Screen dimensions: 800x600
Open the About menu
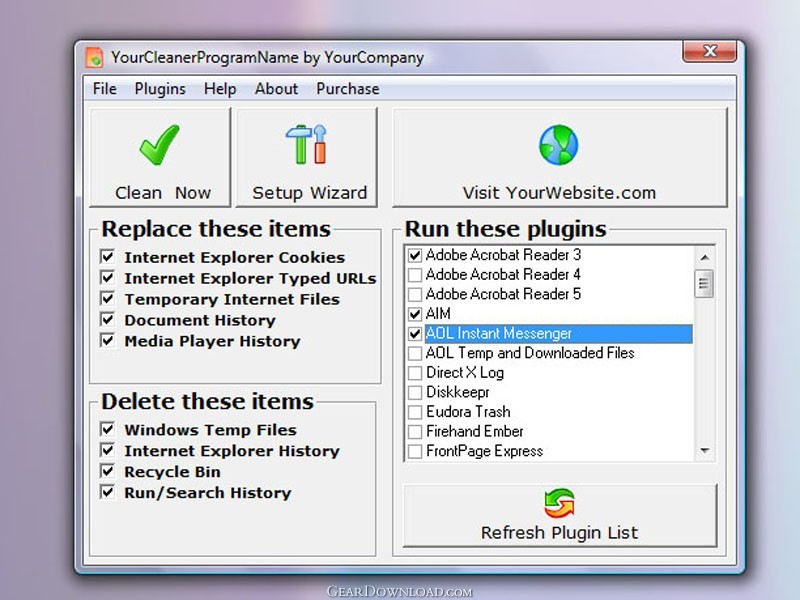[276, 89]
